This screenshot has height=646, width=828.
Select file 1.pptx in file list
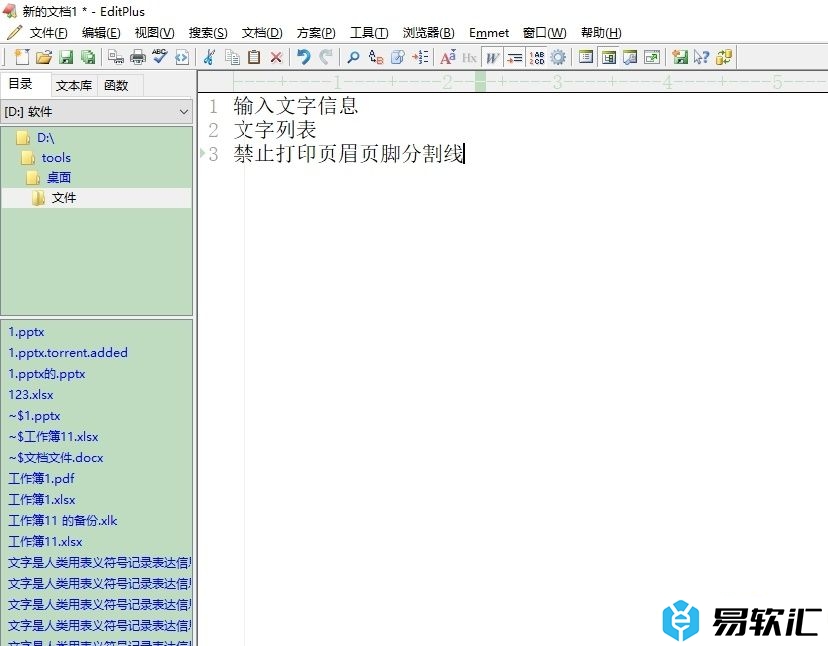click(x=26, y=332)
